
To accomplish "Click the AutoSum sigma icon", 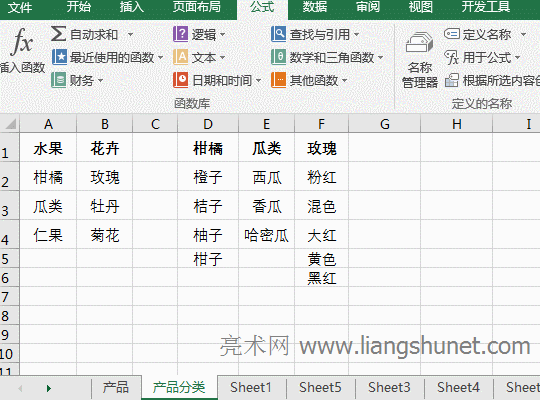I will [x=59, y=34].
